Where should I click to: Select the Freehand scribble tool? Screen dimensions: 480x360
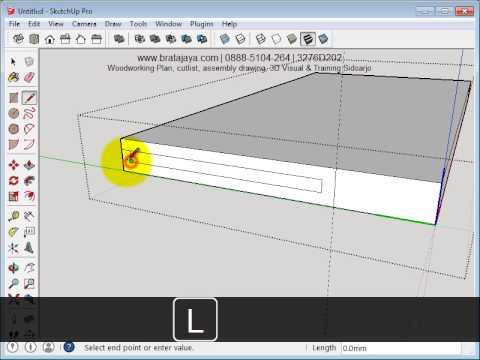point(29,114)
